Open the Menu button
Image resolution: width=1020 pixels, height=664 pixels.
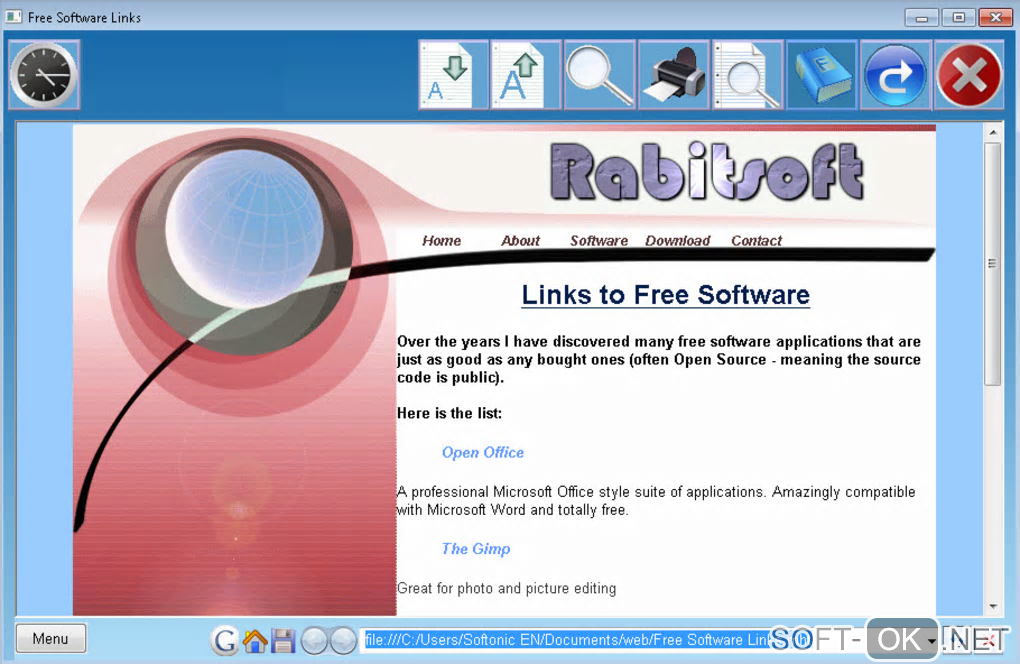51,639
